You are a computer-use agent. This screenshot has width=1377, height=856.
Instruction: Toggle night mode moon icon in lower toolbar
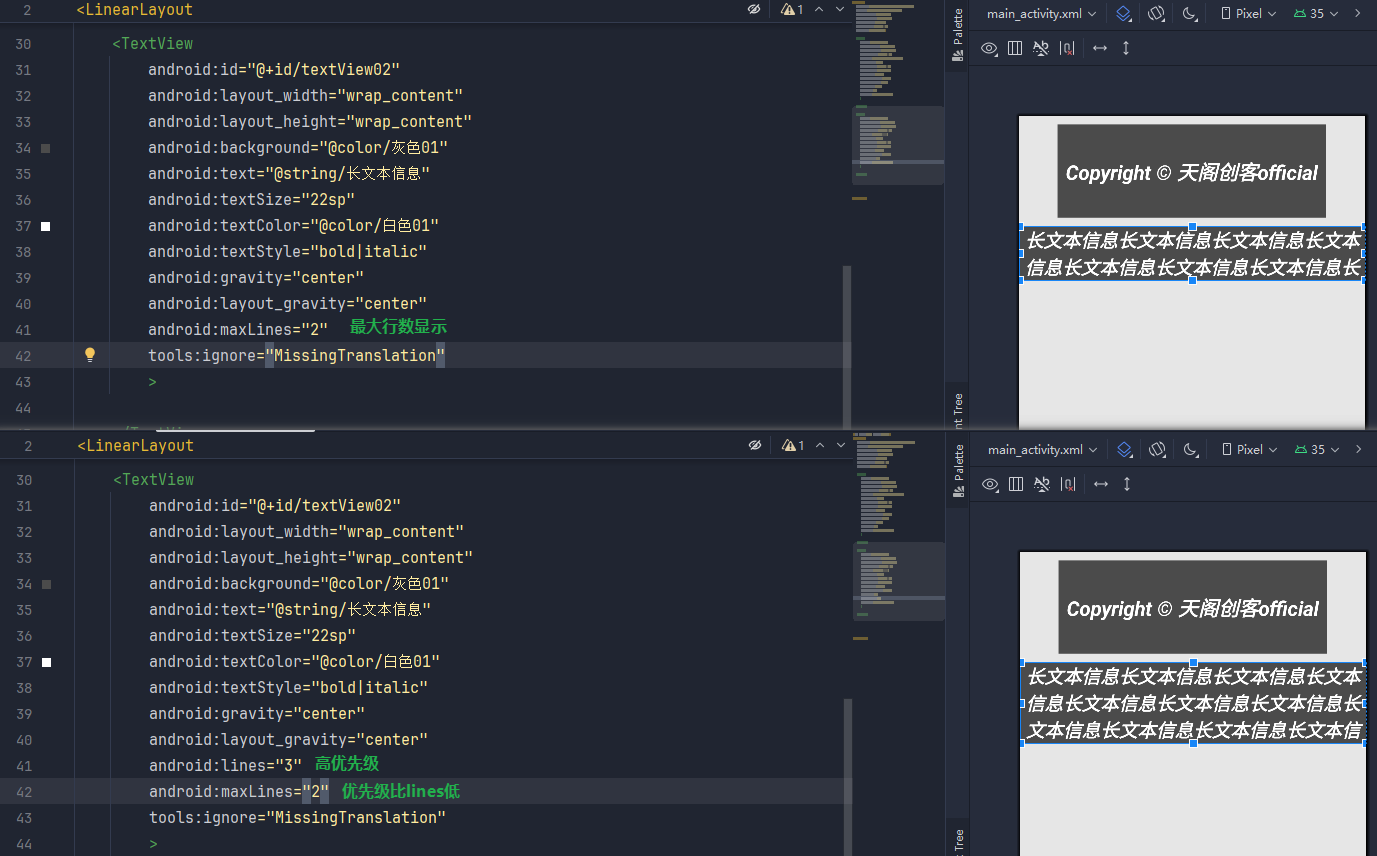coord(1191,450)
